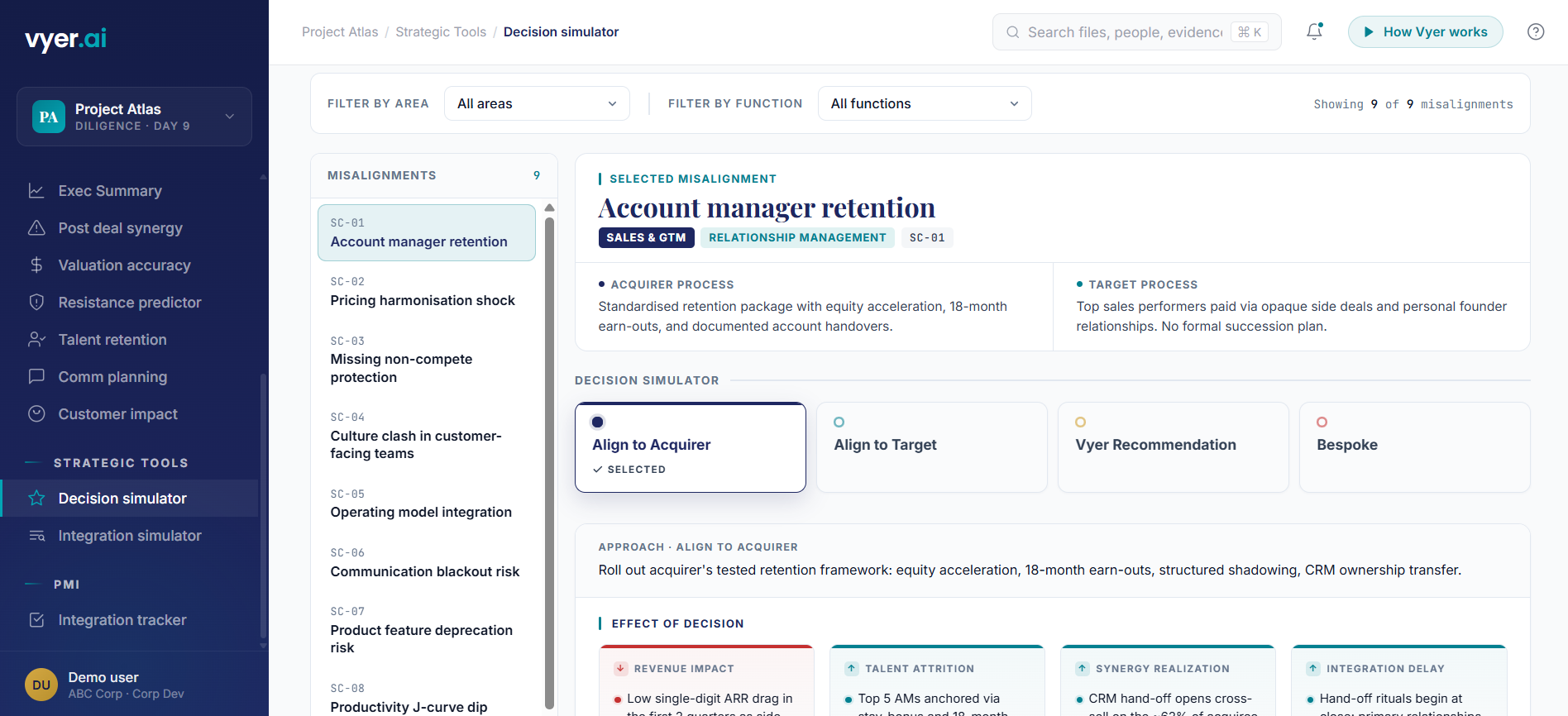Click the Post deal synergy warning triangle icon
The width and height of the screenshot is (1568, 716).
(36, 228)
